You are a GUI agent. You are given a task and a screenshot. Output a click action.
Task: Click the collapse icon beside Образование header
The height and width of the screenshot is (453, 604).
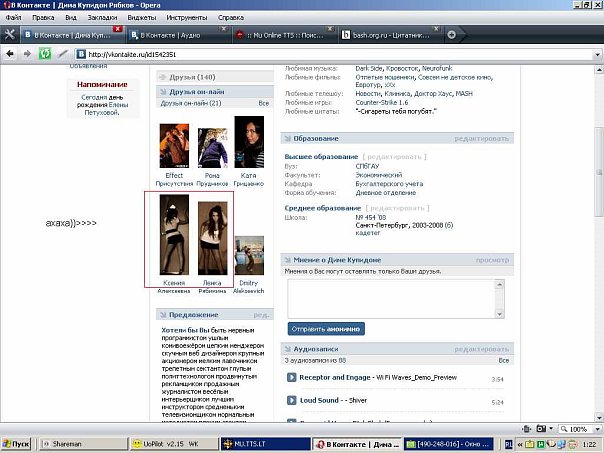(287, 138)
